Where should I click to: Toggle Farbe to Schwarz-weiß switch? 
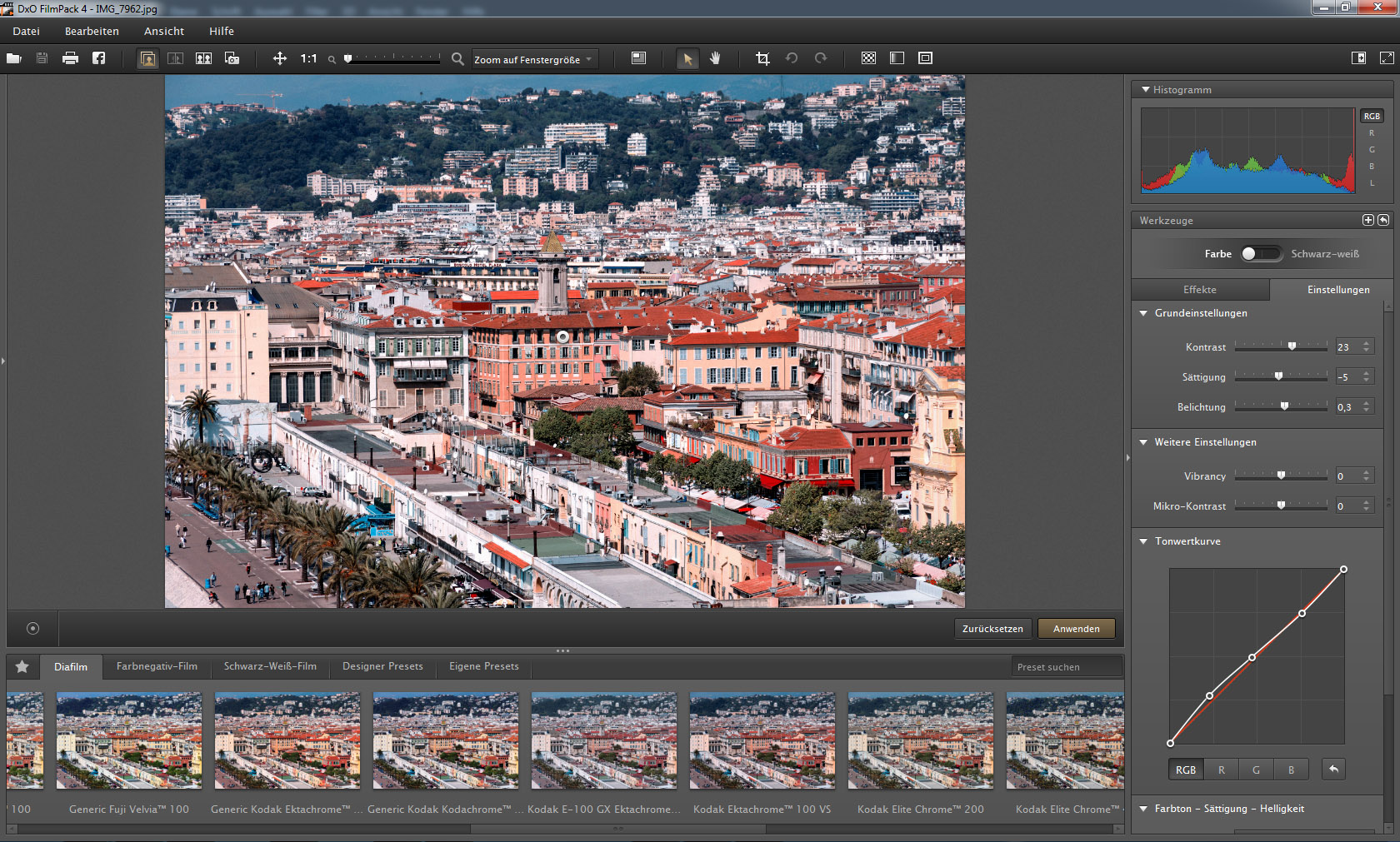pyautogui.click(x=1261, y=254)
